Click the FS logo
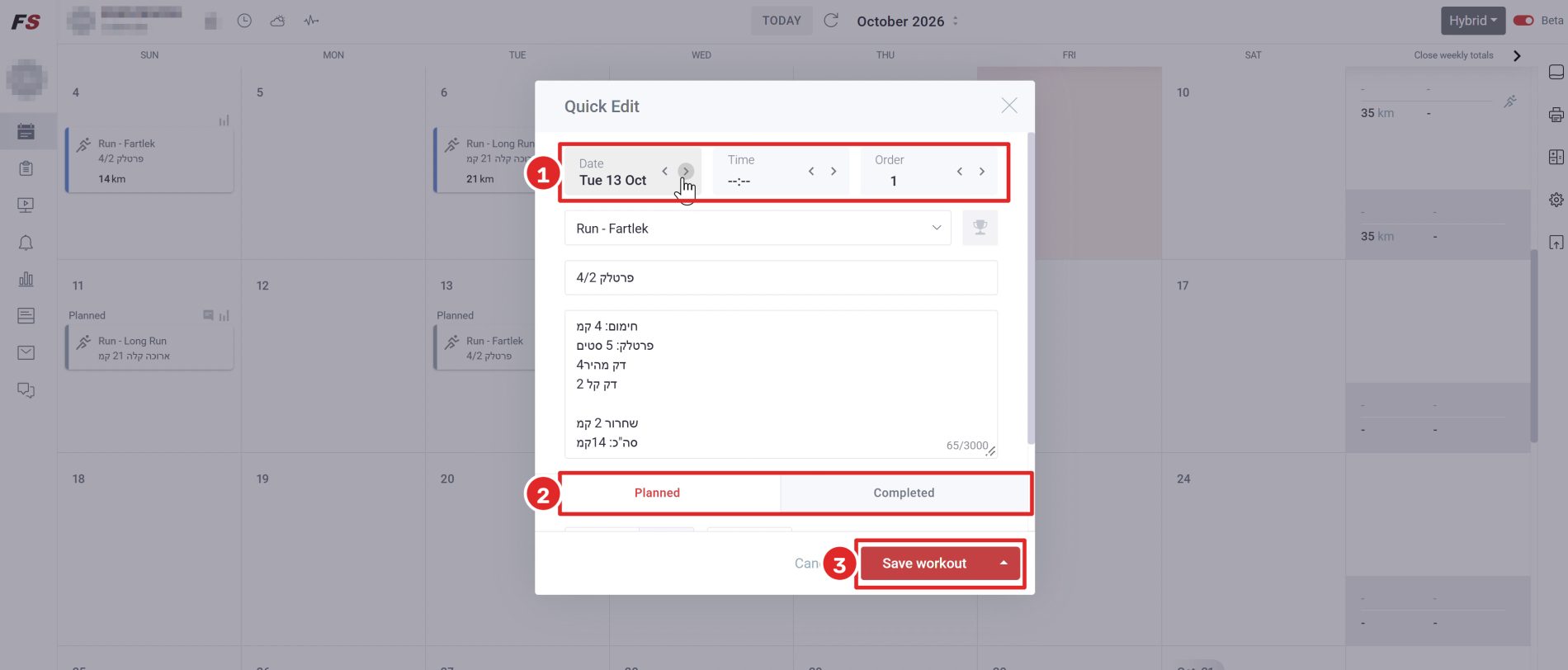Screen dimensions: 1568x670 click(26, 21)
